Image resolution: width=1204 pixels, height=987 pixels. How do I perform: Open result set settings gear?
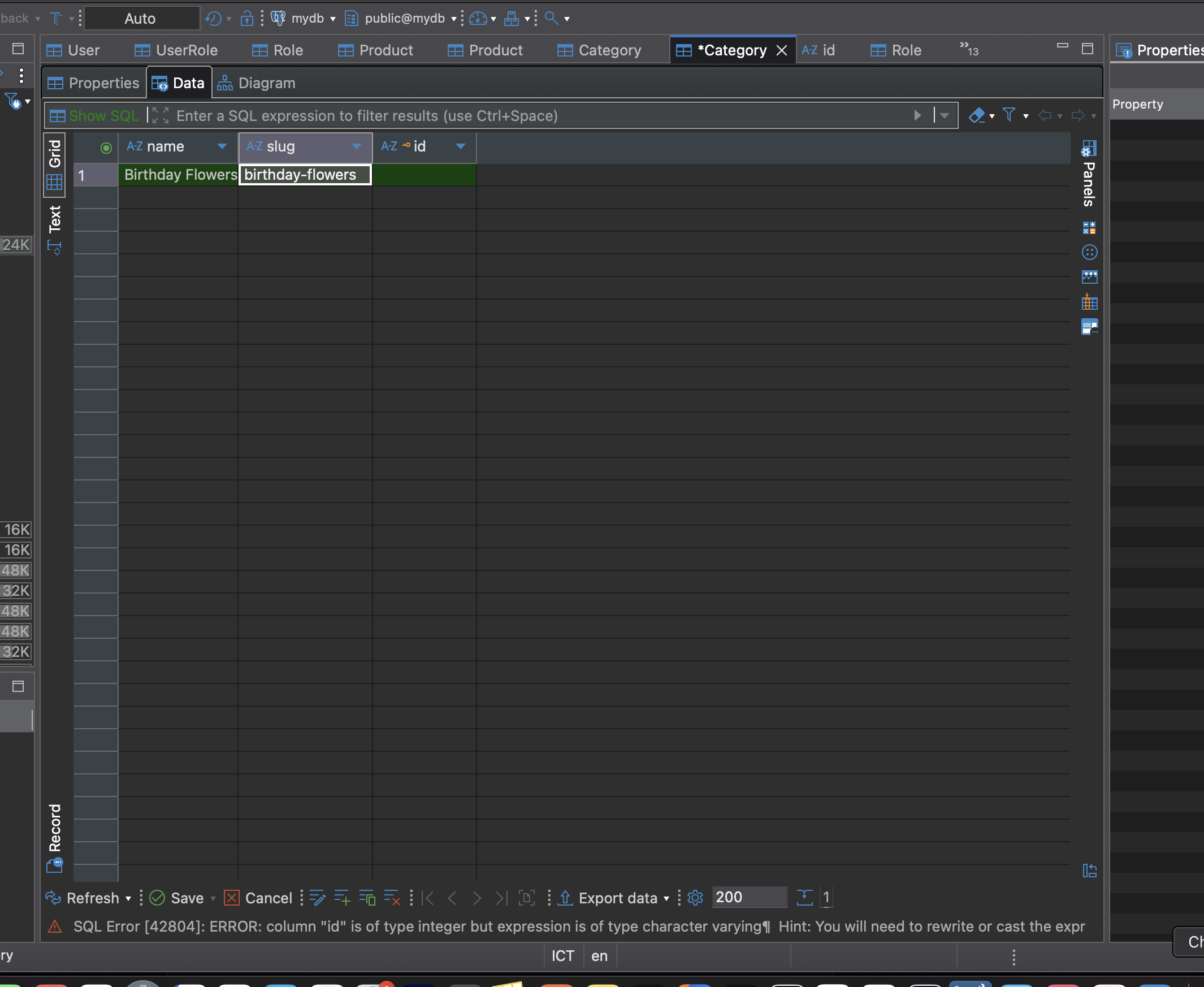pyautogui.click(x=695, y=898)
